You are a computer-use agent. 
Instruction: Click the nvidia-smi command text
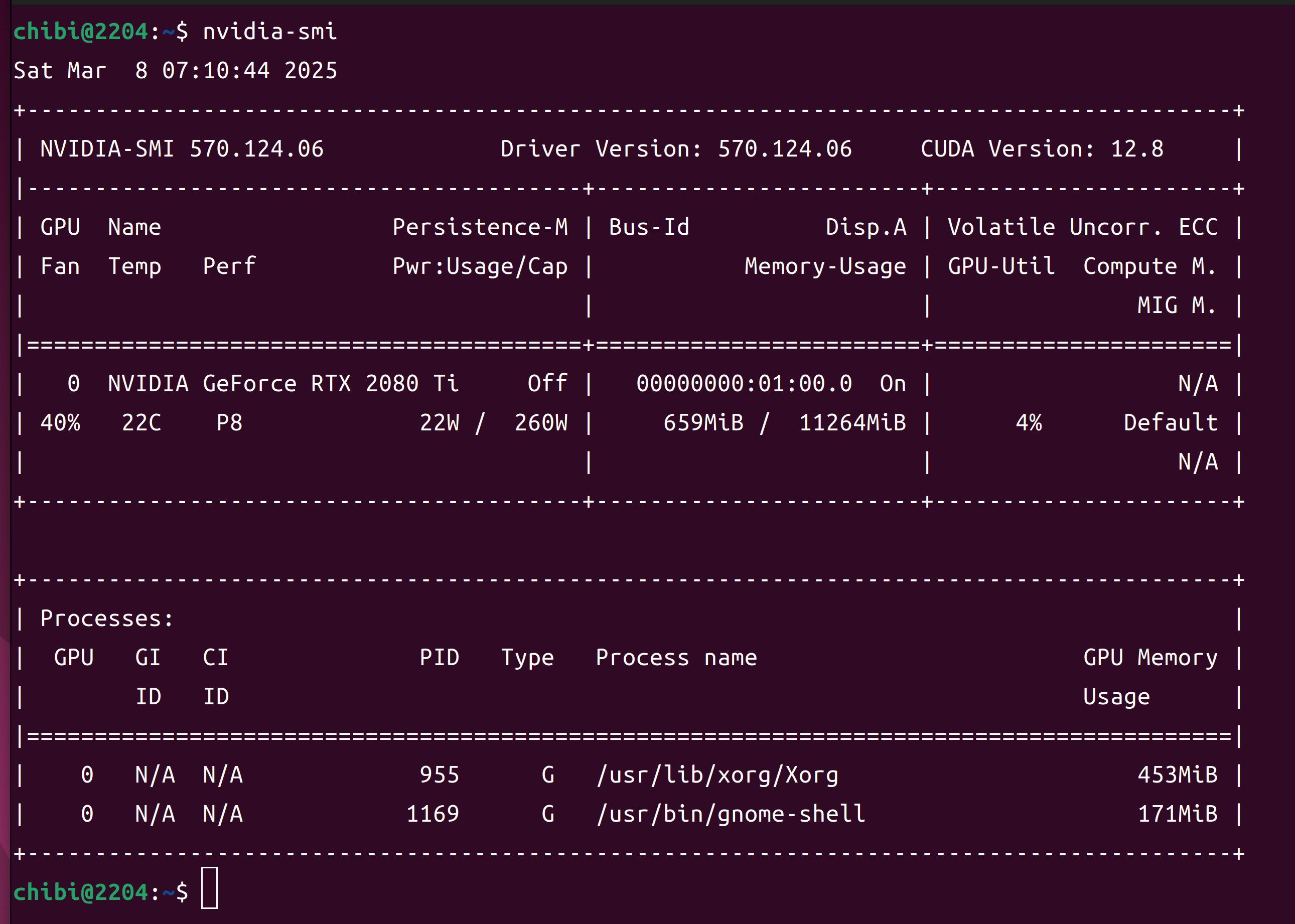coord(270,31)
